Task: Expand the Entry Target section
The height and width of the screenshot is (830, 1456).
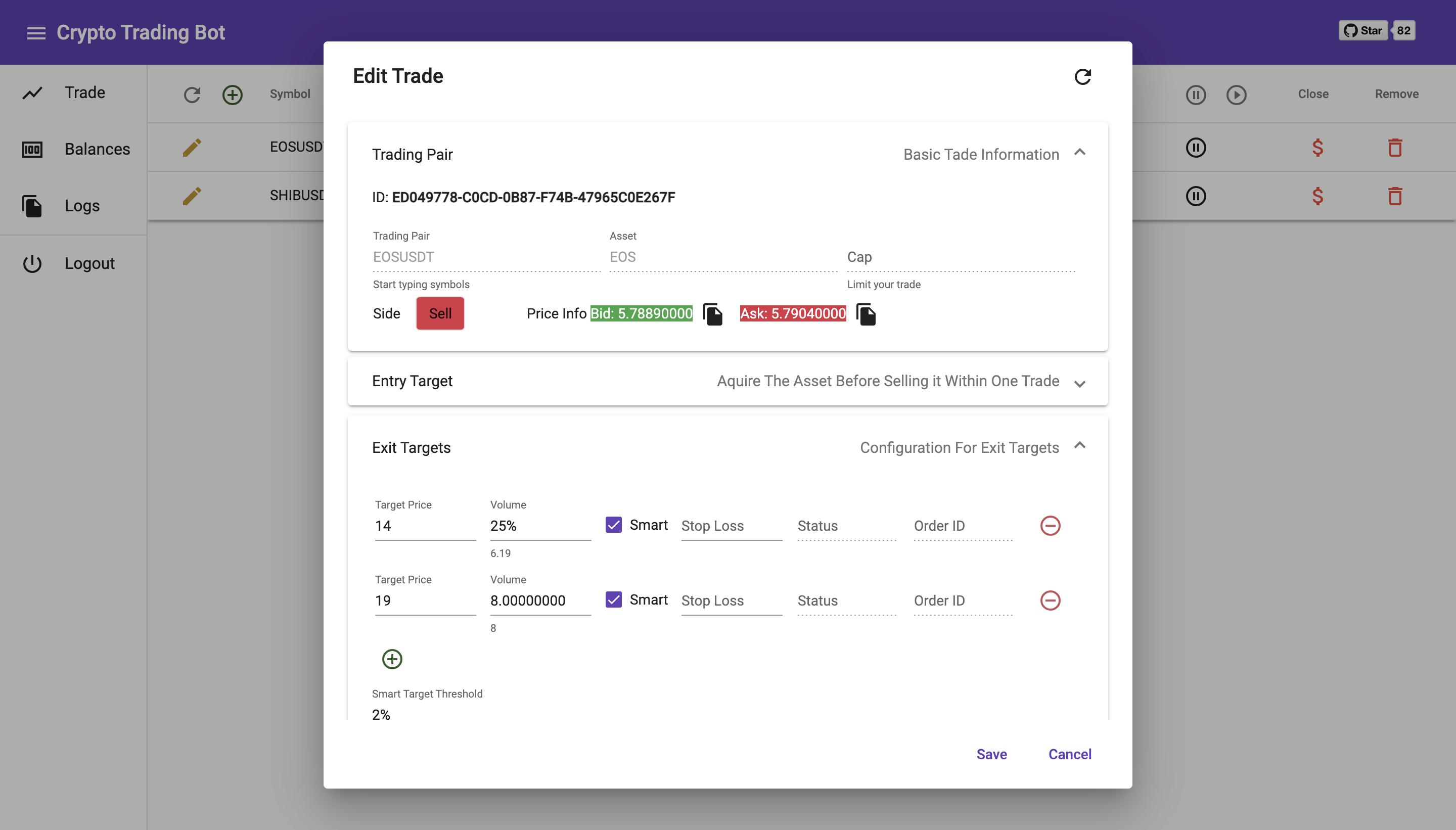Action: [x=1079, y=383]
